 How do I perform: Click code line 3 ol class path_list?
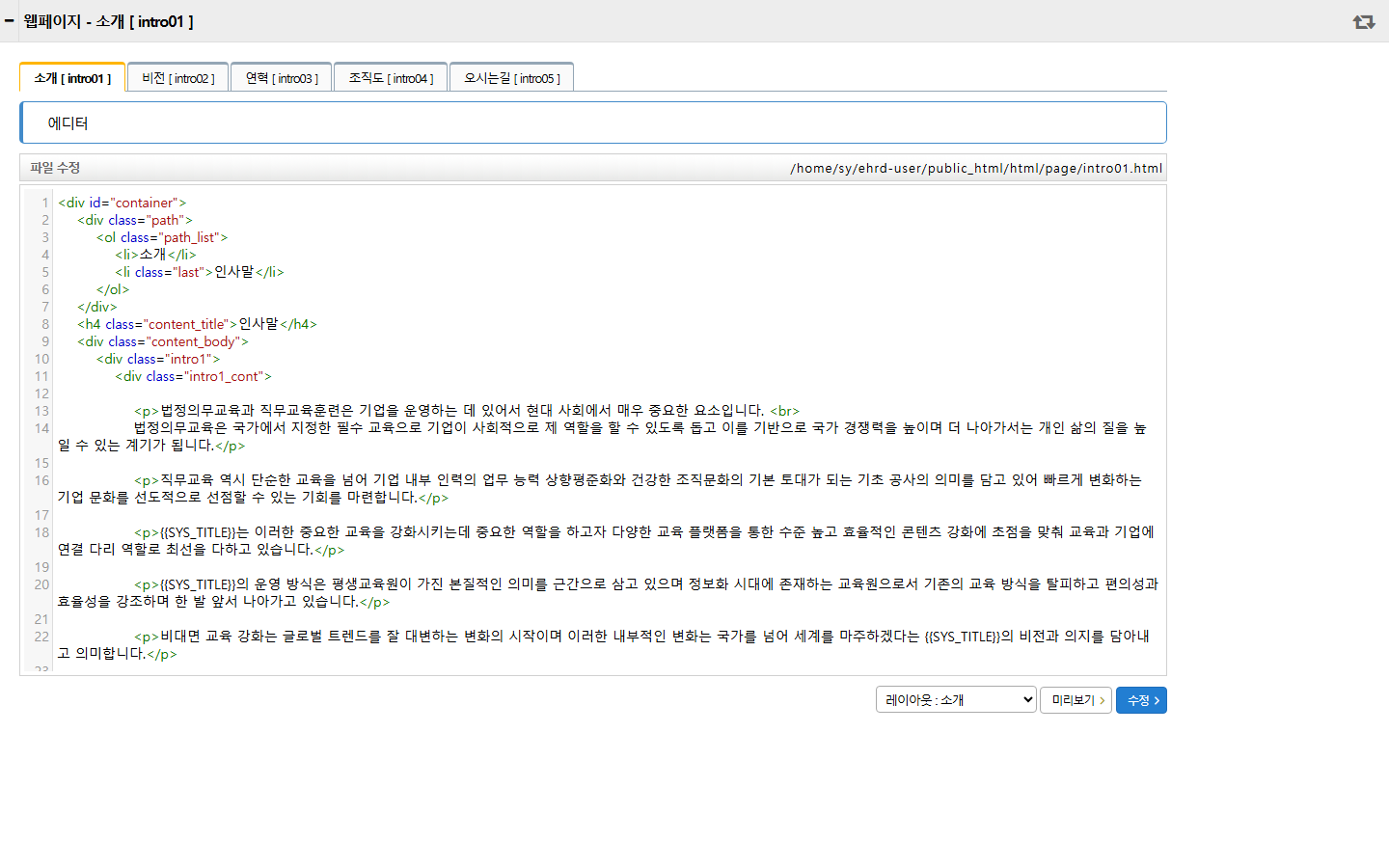[x=162, y=237]
